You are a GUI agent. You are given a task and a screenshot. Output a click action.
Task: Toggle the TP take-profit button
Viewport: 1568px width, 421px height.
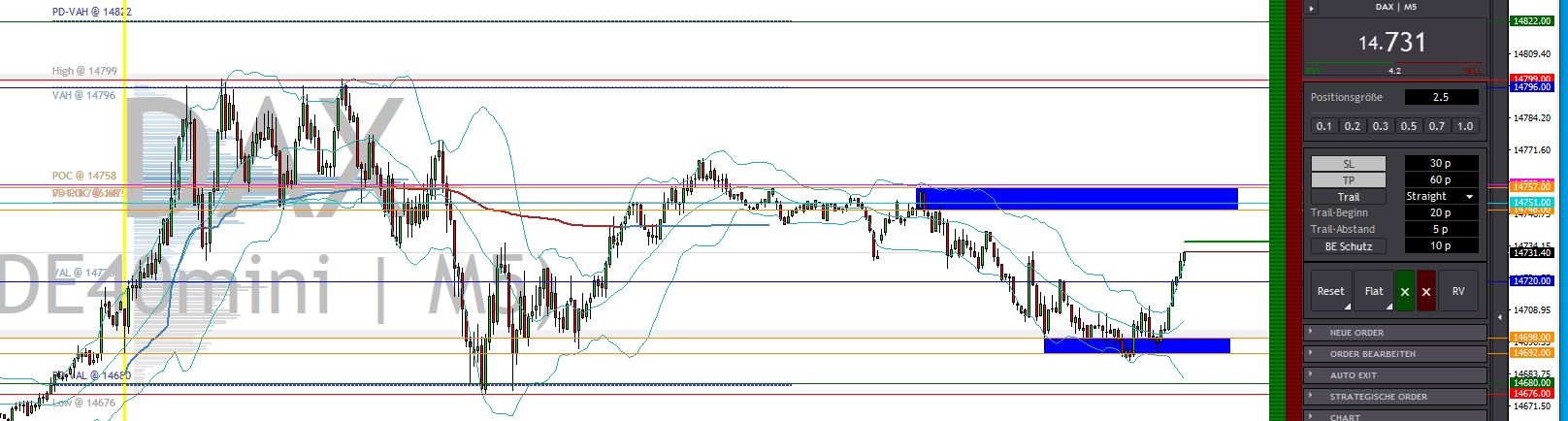coord(1349,180)
